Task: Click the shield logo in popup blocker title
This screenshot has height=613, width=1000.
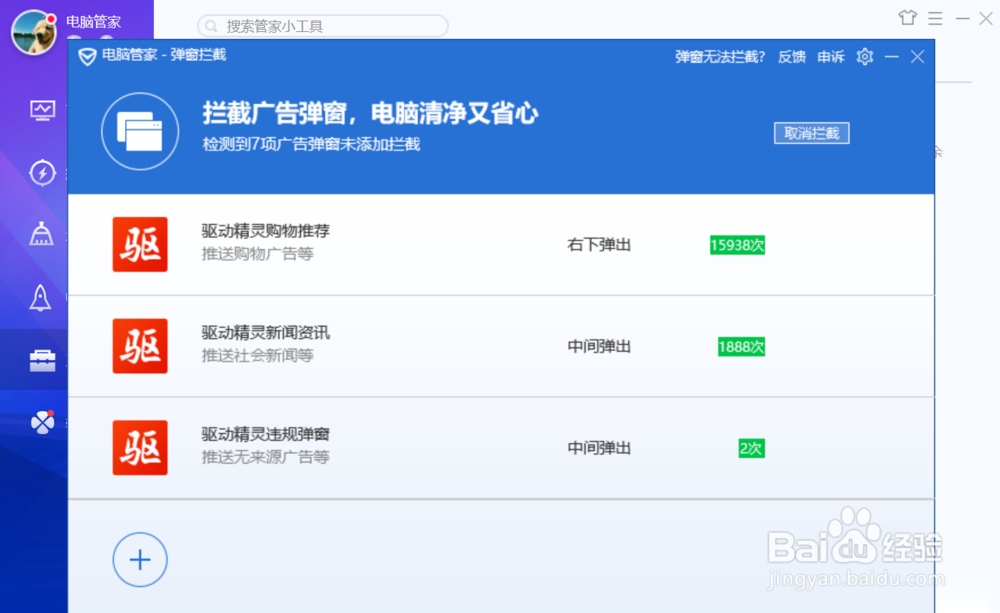Action: (x=87, y=57)
